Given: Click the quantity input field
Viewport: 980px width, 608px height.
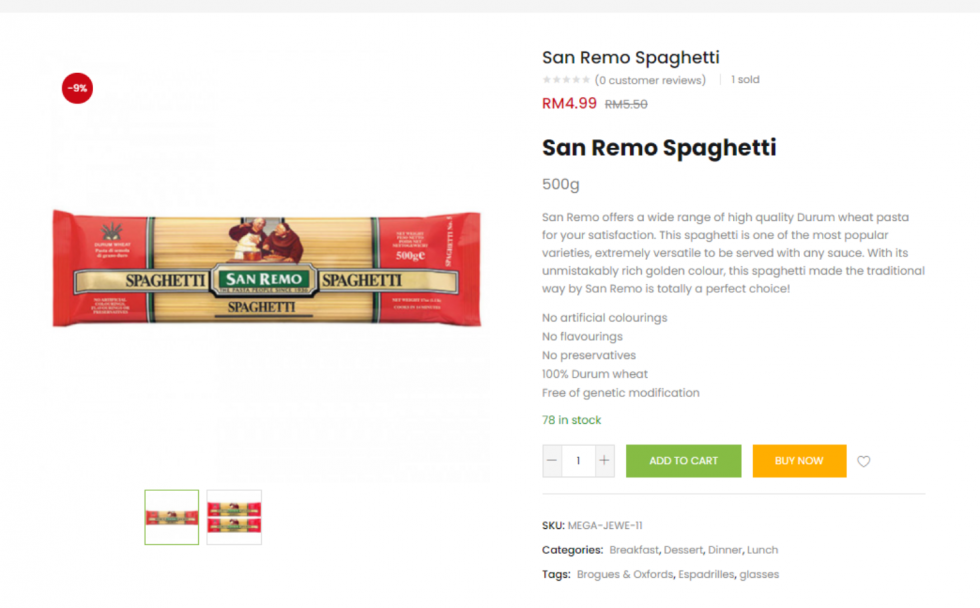Looking at the screenshot, I should tap(578, 461).
